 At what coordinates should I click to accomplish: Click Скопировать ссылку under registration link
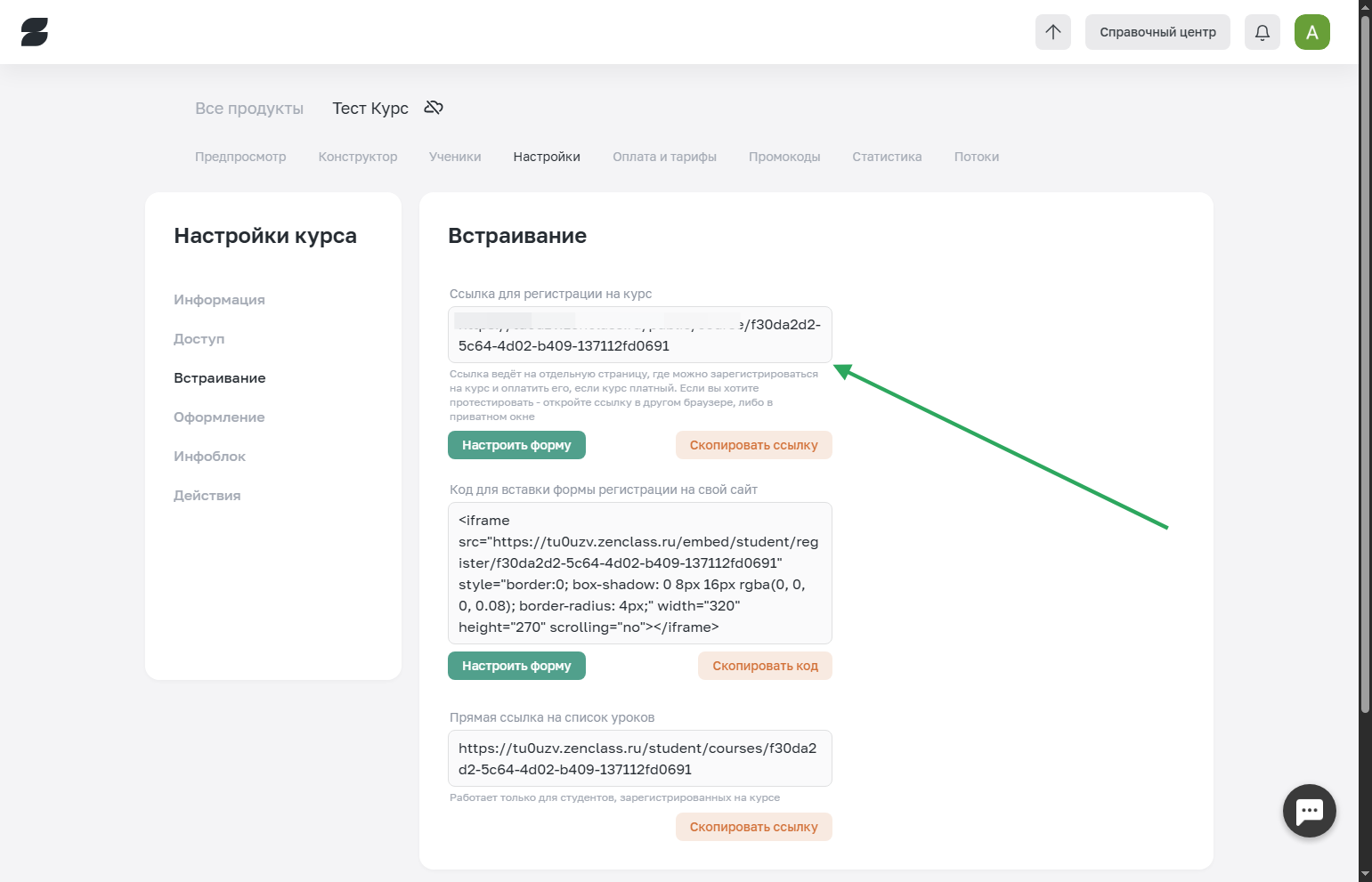pyautogui.click(x=754, y=445)
